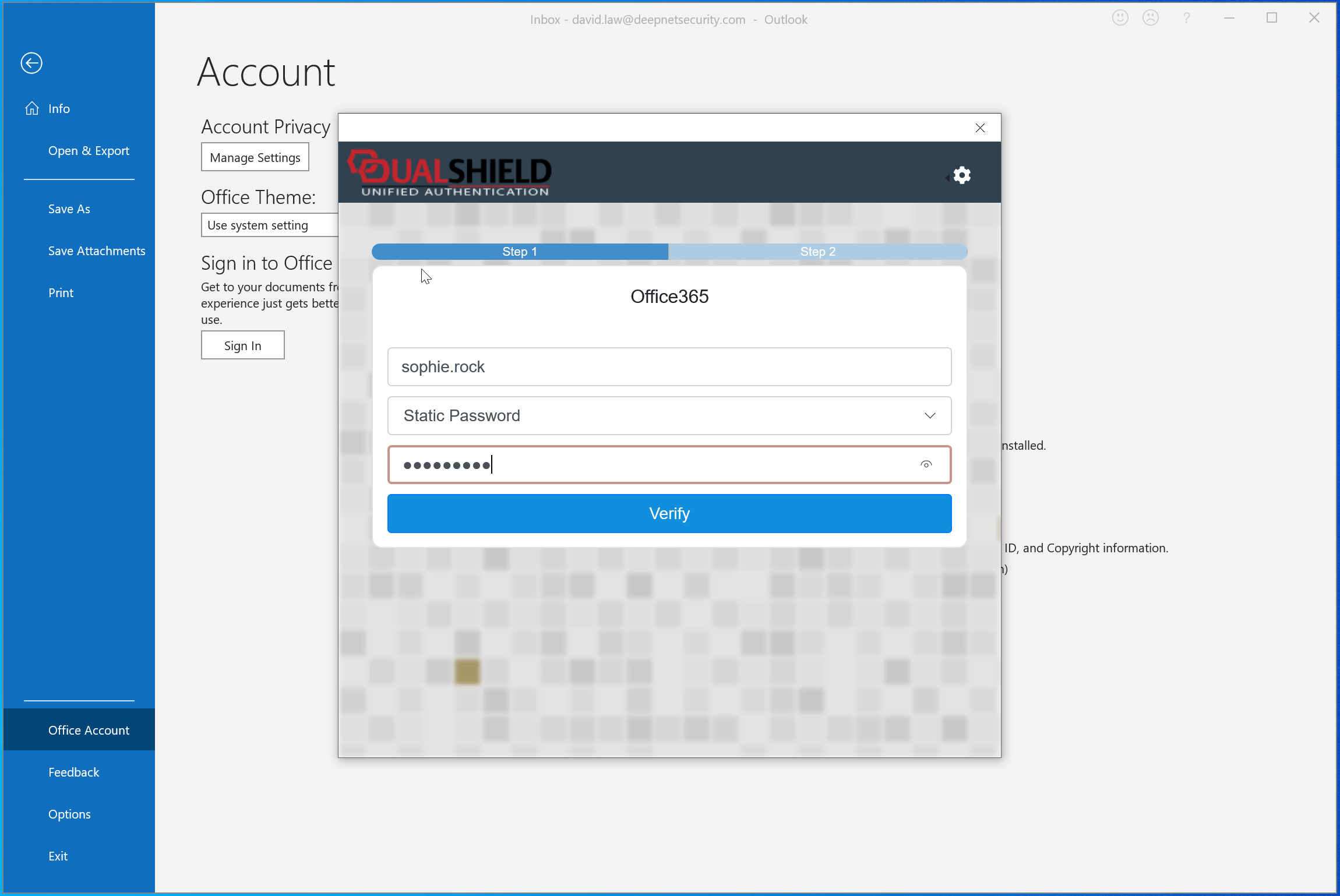Click the authentication method chevron arrow

(x=930, y=415)
